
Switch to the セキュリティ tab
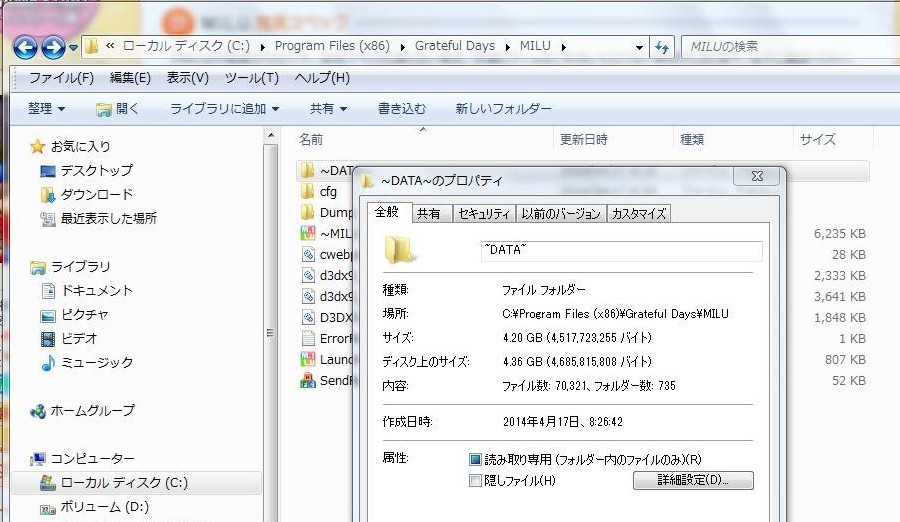[x=483, y=213]
